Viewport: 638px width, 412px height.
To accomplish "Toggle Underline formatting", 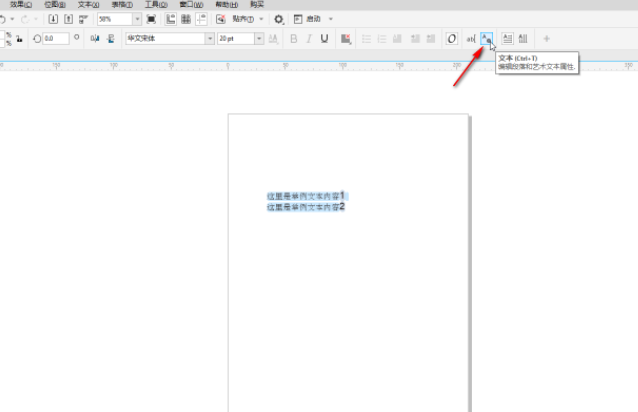I will point(325,38).
